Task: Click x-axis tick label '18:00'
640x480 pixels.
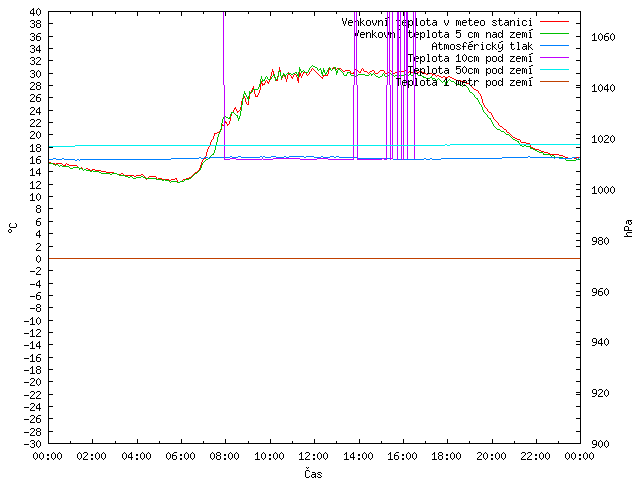Action: point(447,456)
